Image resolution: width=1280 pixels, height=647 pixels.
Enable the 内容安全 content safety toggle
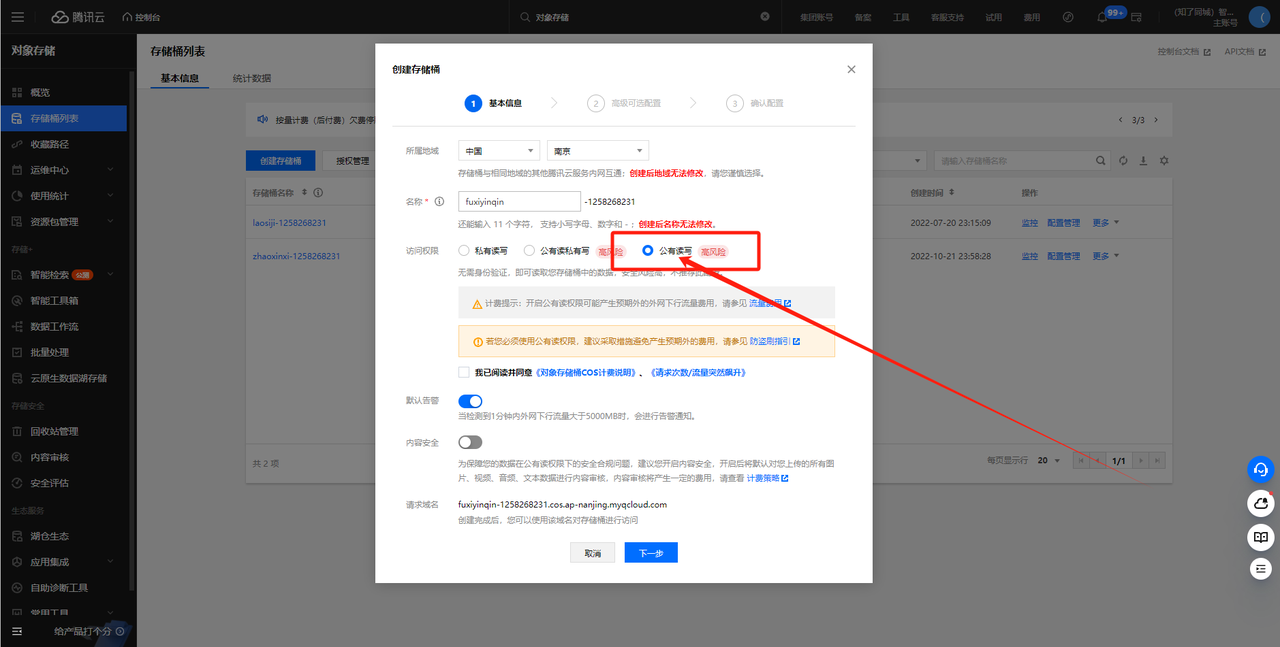(x=470, y=440)
